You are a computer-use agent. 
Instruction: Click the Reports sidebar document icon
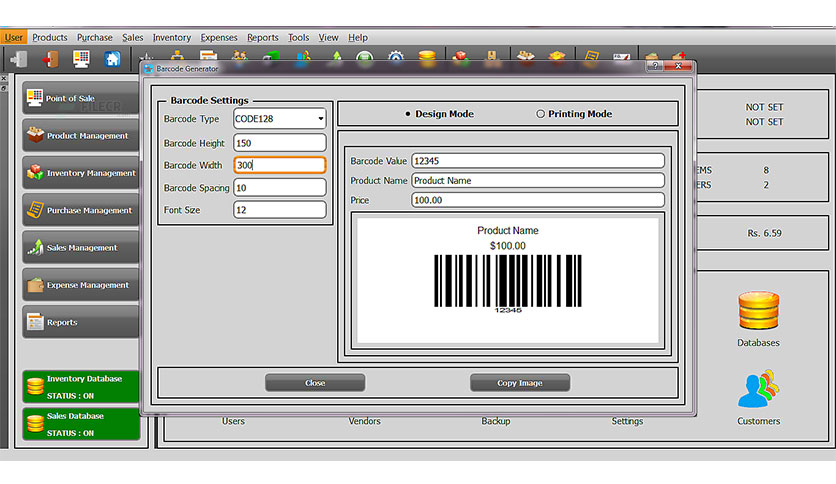click(35, 321)
